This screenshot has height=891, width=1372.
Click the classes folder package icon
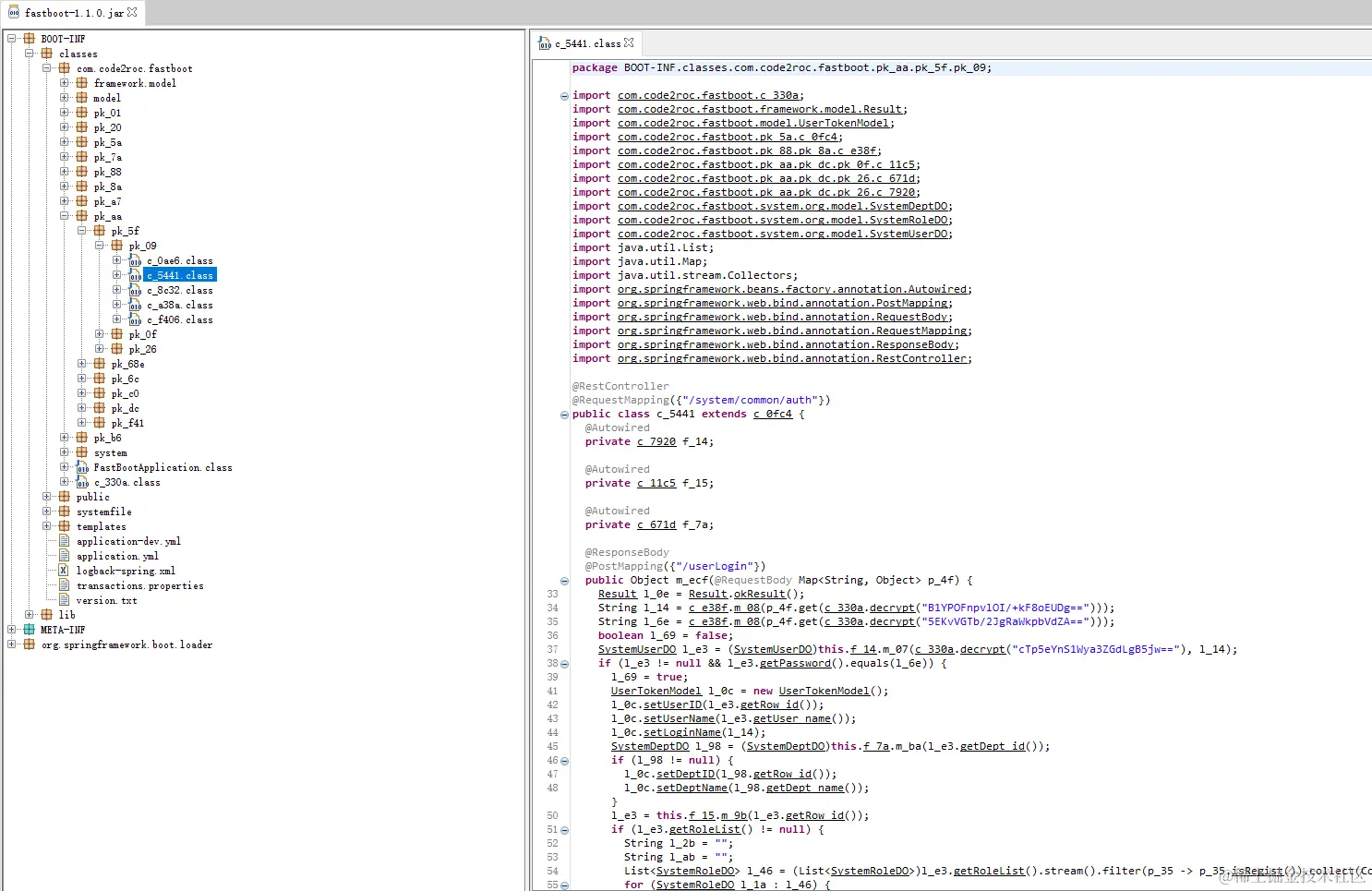coord(46,54)
